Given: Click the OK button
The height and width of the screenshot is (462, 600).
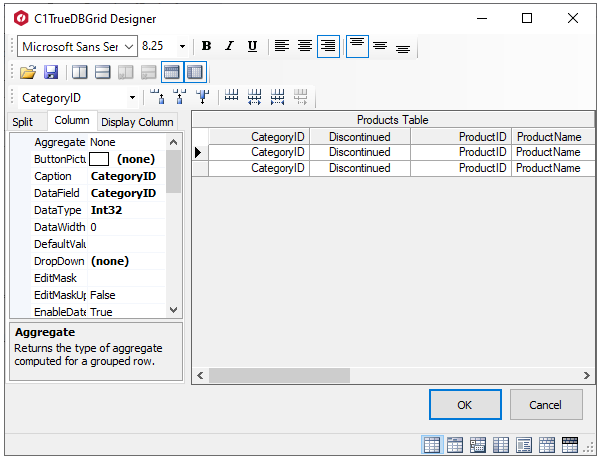Looking at the screenshot, I should (465, 405).
